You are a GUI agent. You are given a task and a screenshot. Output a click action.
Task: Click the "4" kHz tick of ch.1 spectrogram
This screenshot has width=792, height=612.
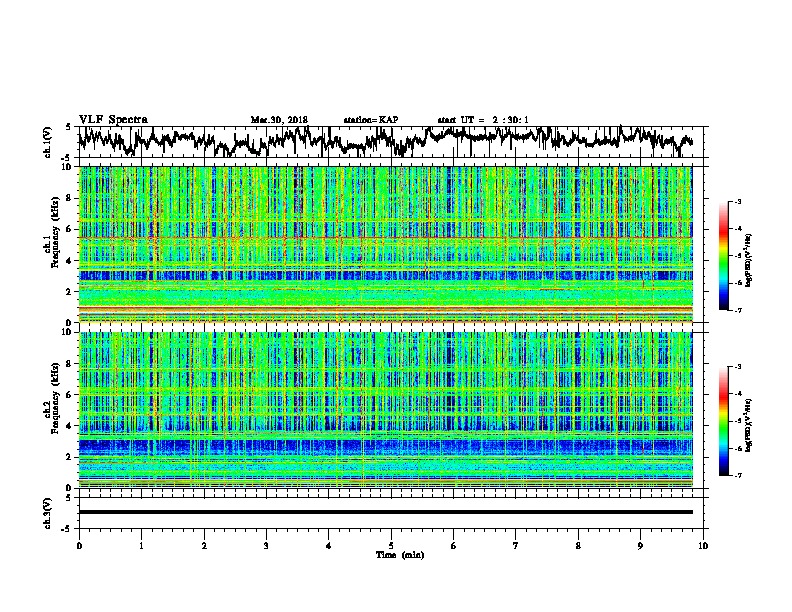70,261
